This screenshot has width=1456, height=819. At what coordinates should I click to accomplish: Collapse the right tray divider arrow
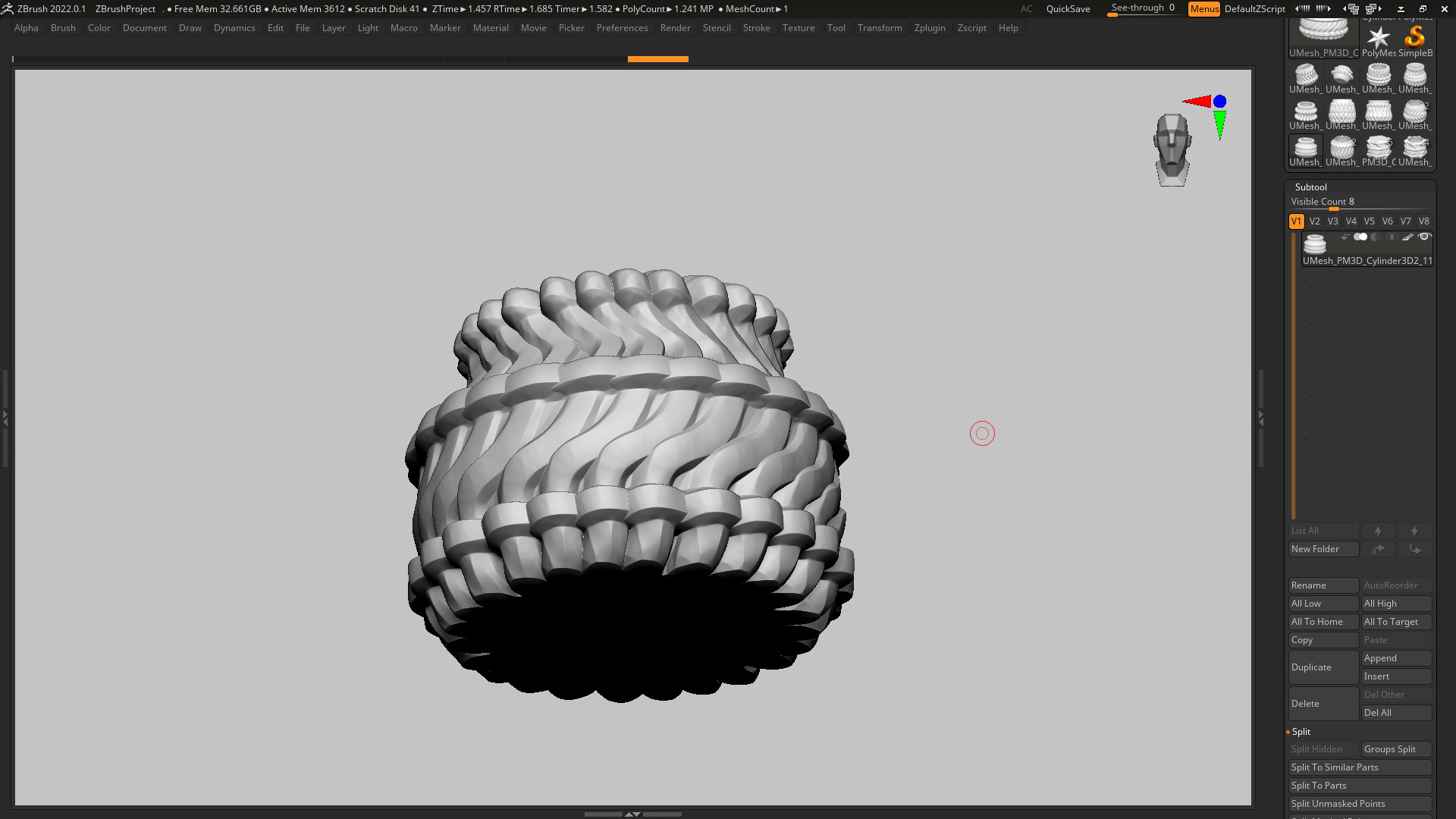pos(1261,417)
